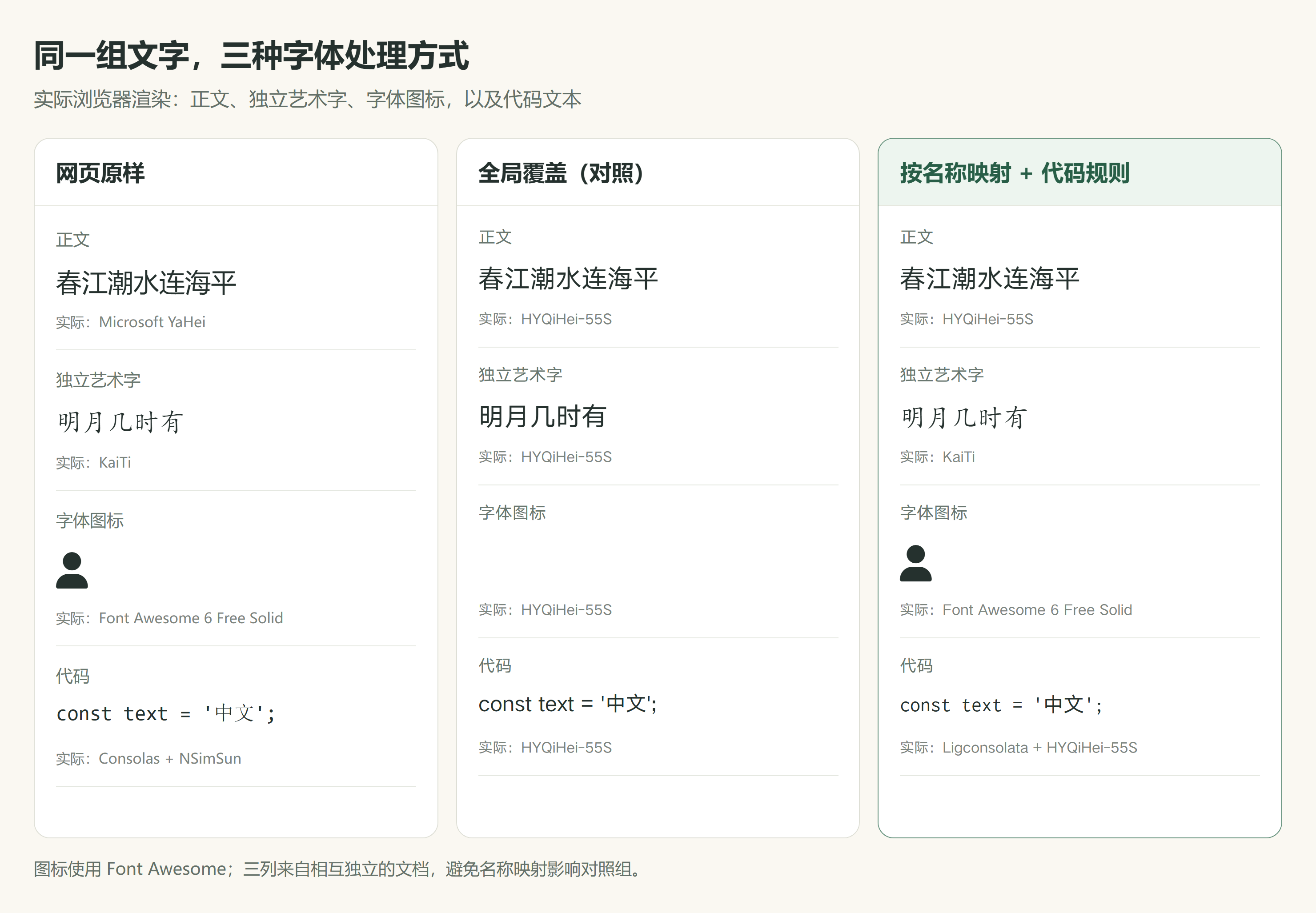
Task: Click HYQiHei-55S label under 全局覆盖 正文 text
Action: [545, 319]
